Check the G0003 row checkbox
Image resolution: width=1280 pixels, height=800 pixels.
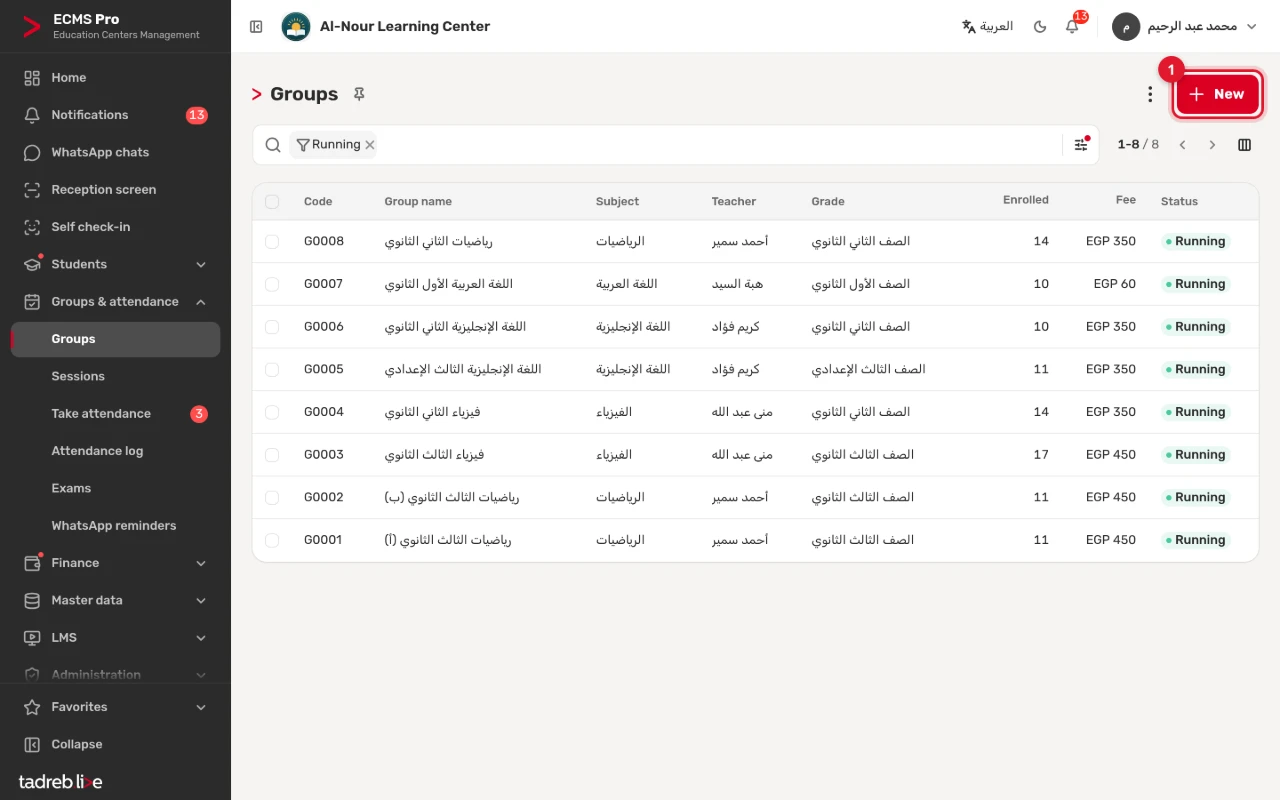click(x=272, y=455)
